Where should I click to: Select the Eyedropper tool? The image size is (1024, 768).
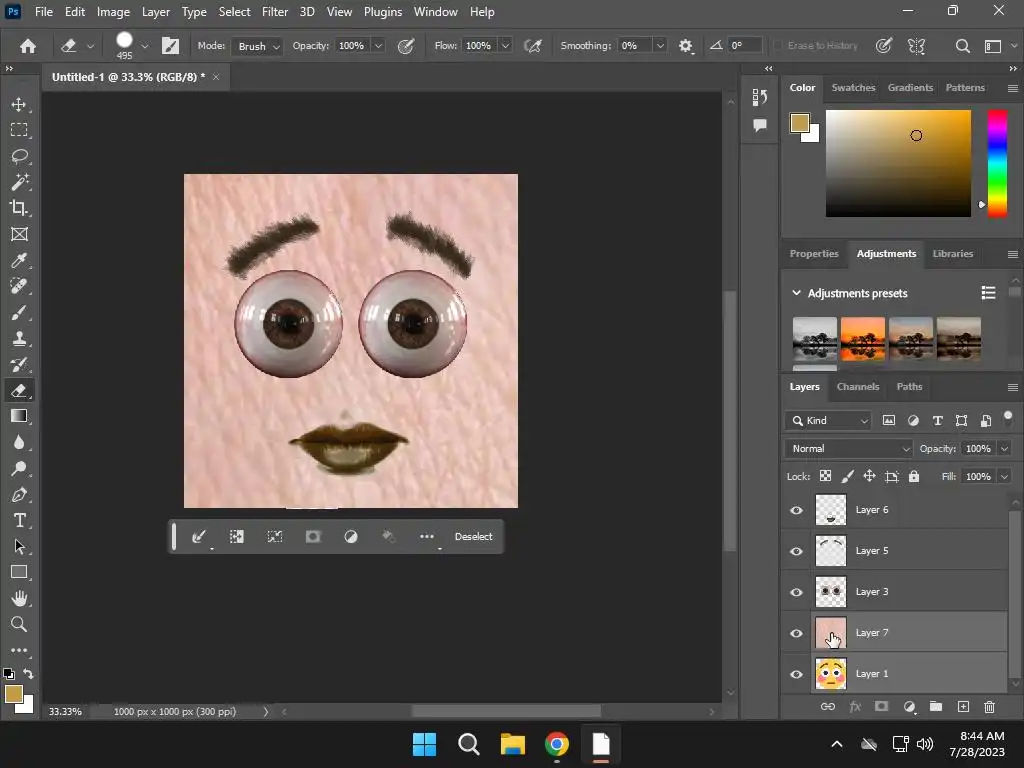(19, 260)
